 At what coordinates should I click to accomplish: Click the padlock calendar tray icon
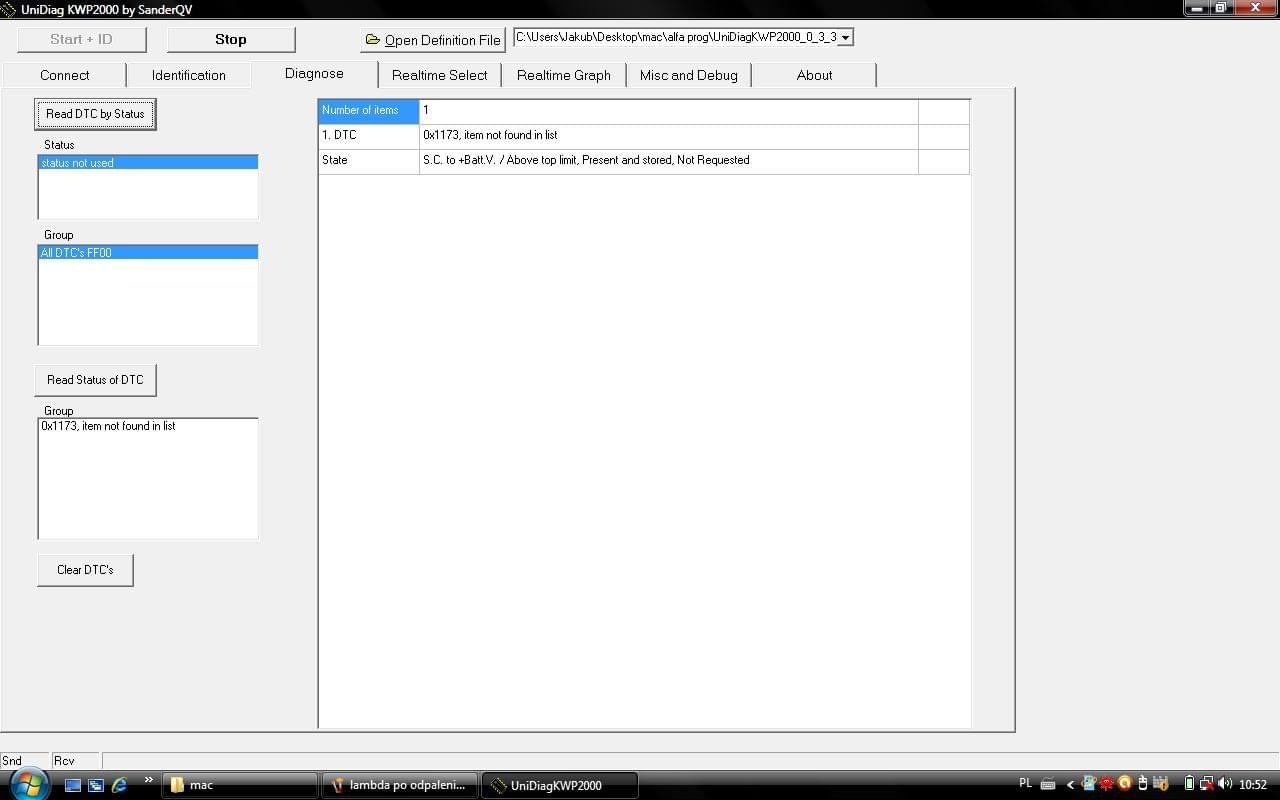click(x=1160, y=784)
